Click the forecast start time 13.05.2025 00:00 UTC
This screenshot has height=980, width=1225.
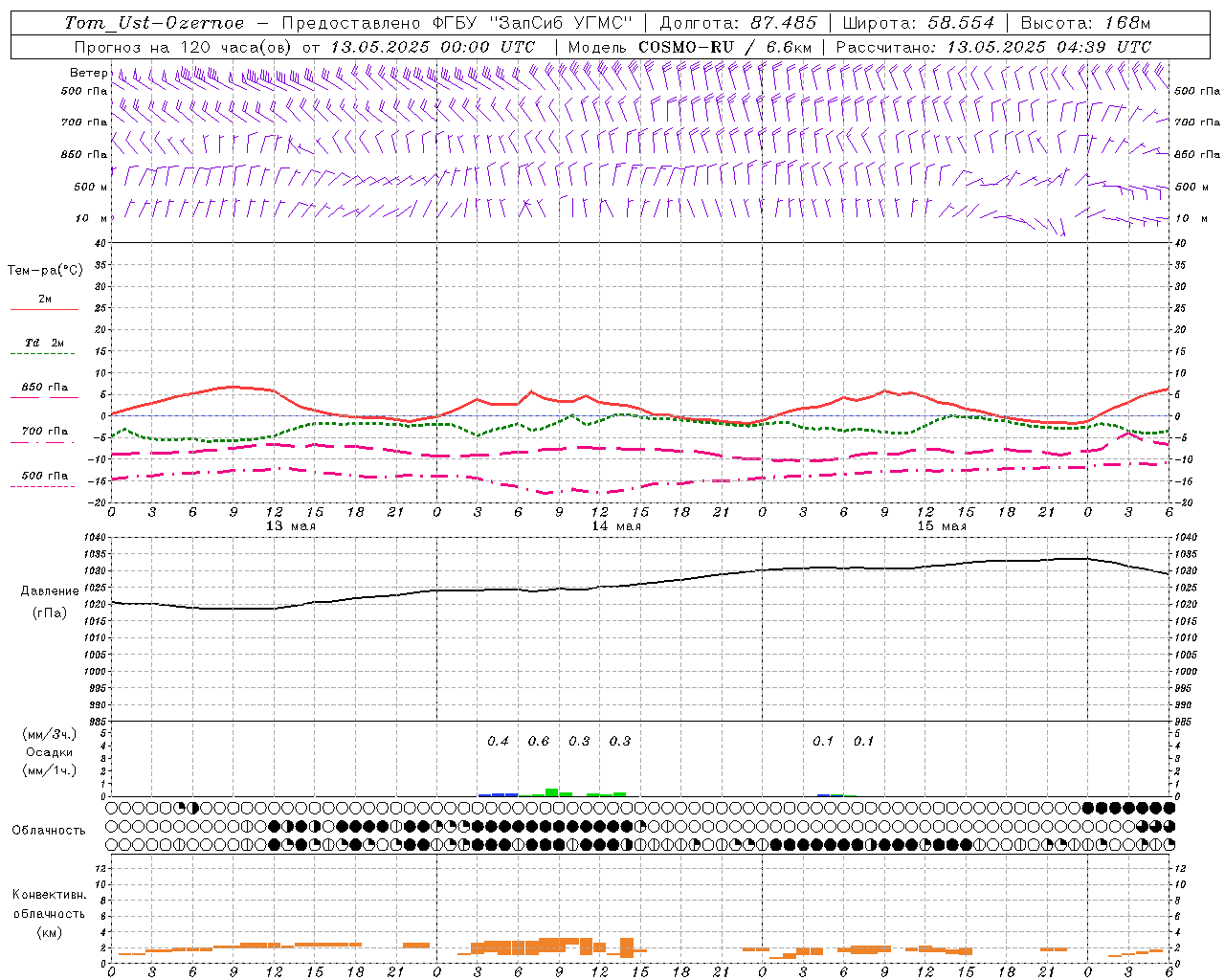[x=433, y=47]
